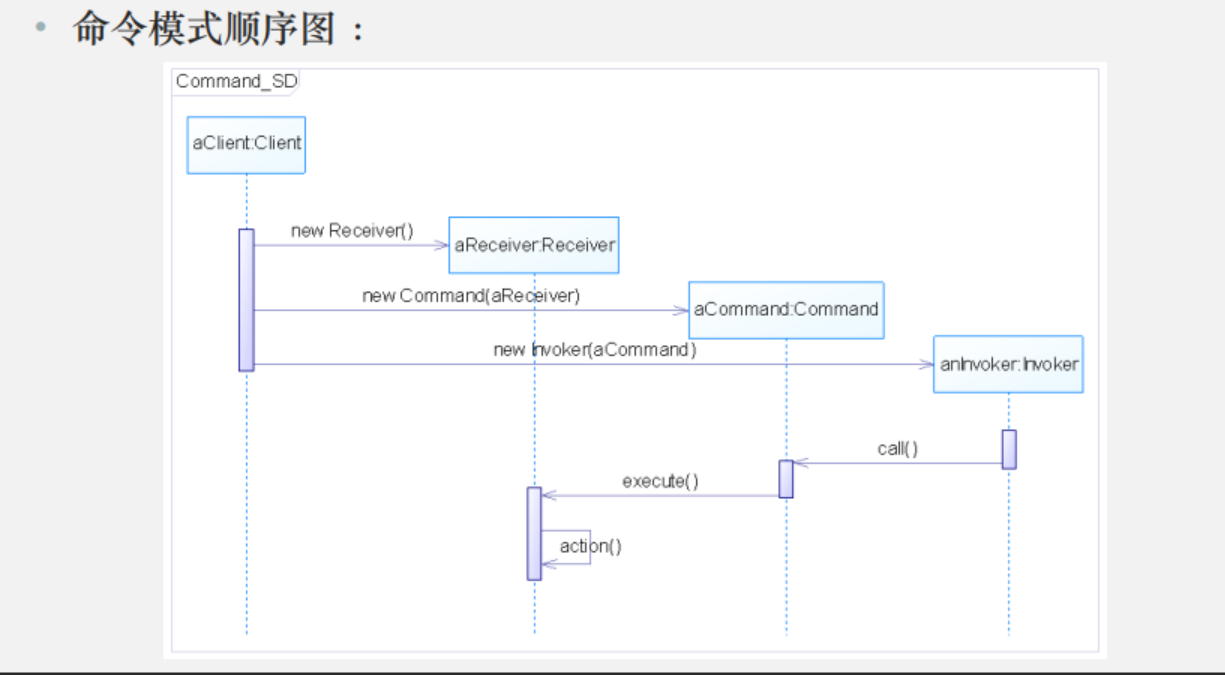The height and width of the screenshot is (675, 1225).
Task: Select the aCommand:Command object box
Action: [x=786, y=310]
